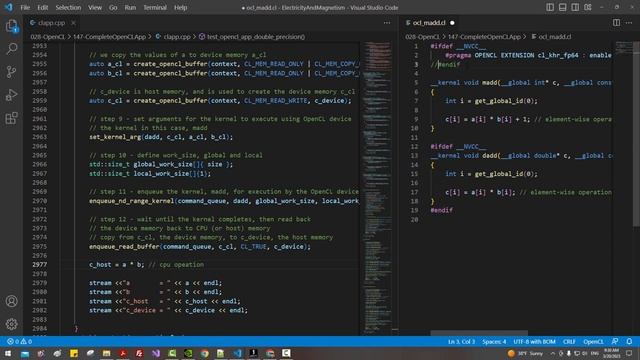Close the clapp.cpp tab
This screenshot has width=640, height=360.
coord(73,23)
